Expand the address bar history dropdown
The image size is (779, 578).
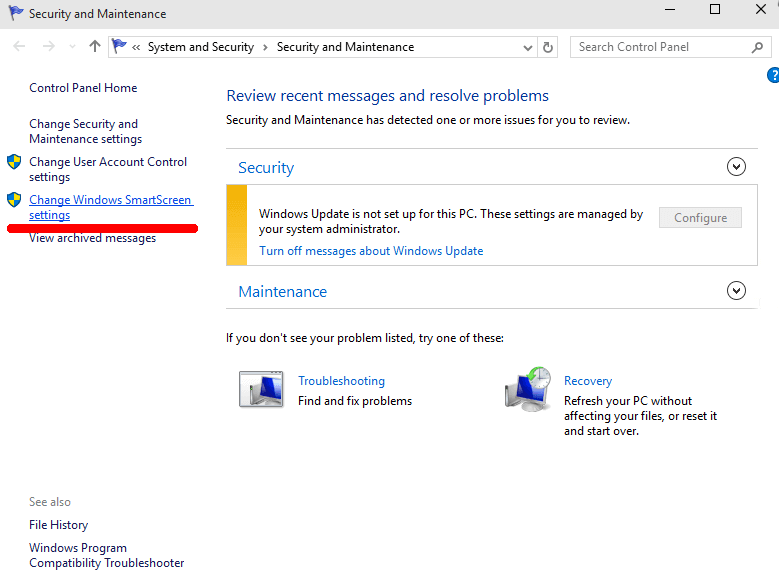point(528,47)
